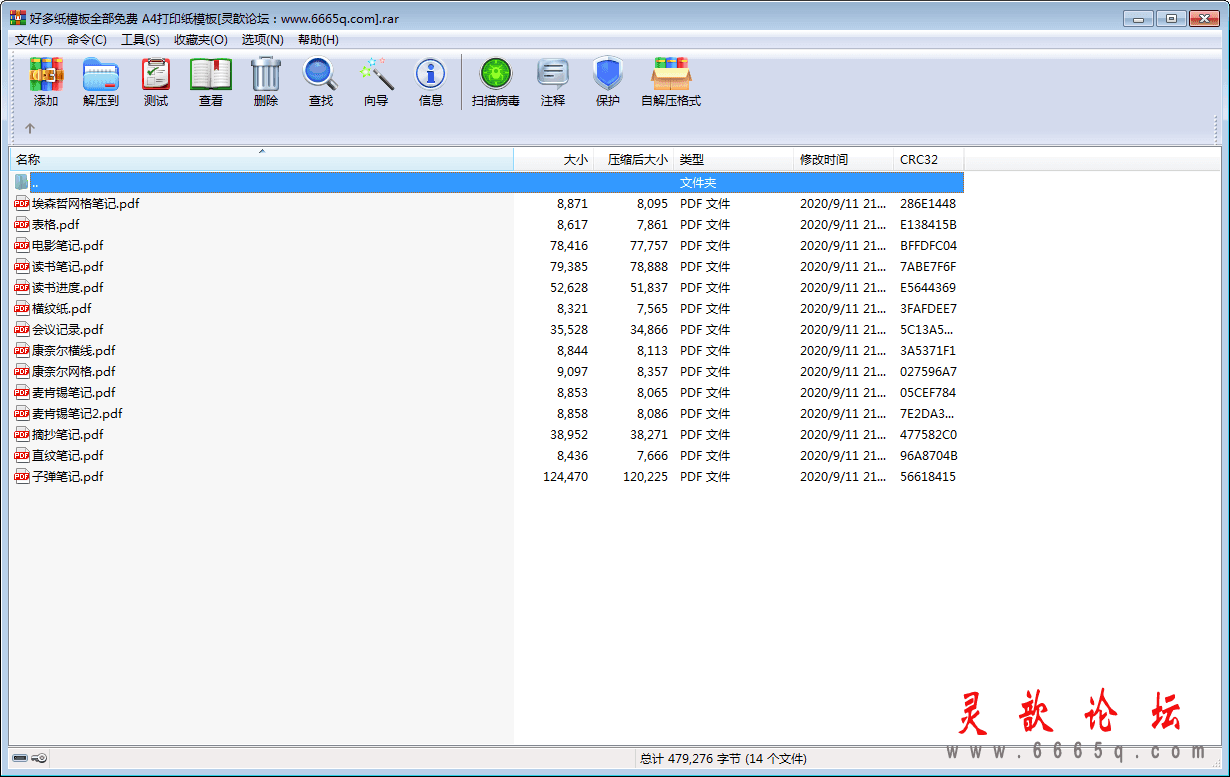Click CRC32 value 286E1448
Screen dimensions: 1230x777
[x=928, y=204]
